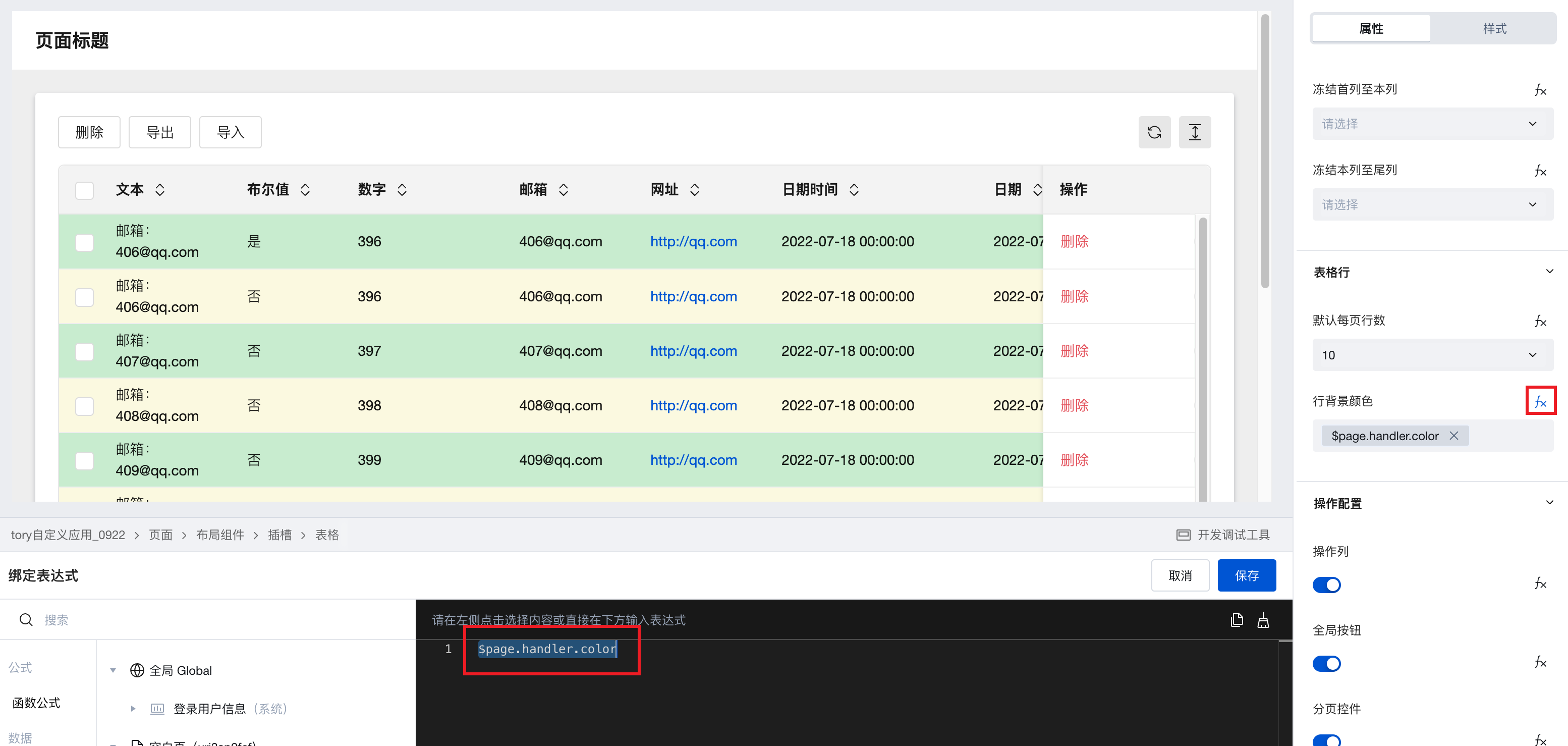Viewport: 1568px width, 746px height.
Task: Sort by 日期 column
Action: pos(1037,190)
